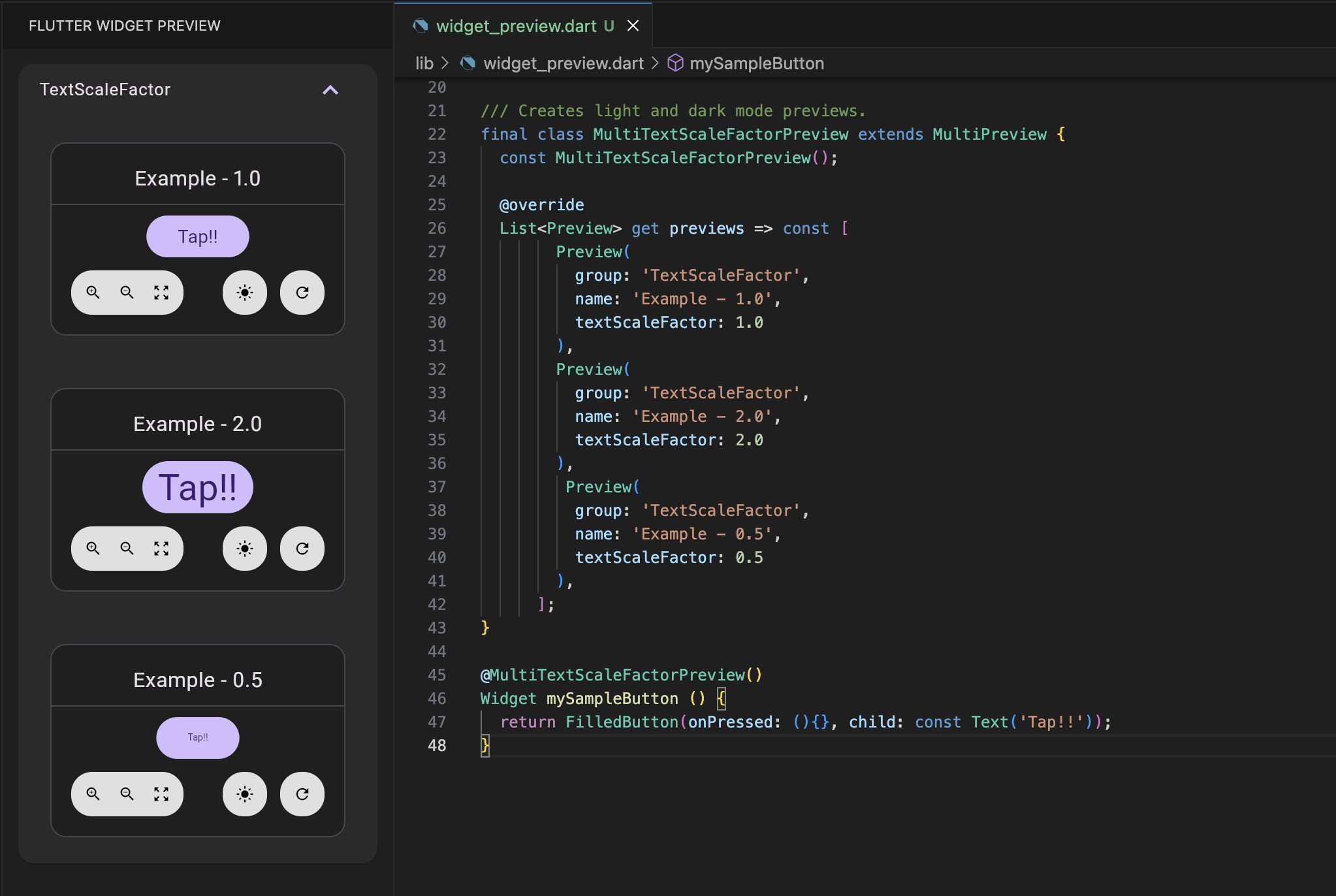Viewport: 1336px width, 896px height.
Task: Toggle brightness for Example - 1.0 preview
Action: click(245, 293)
